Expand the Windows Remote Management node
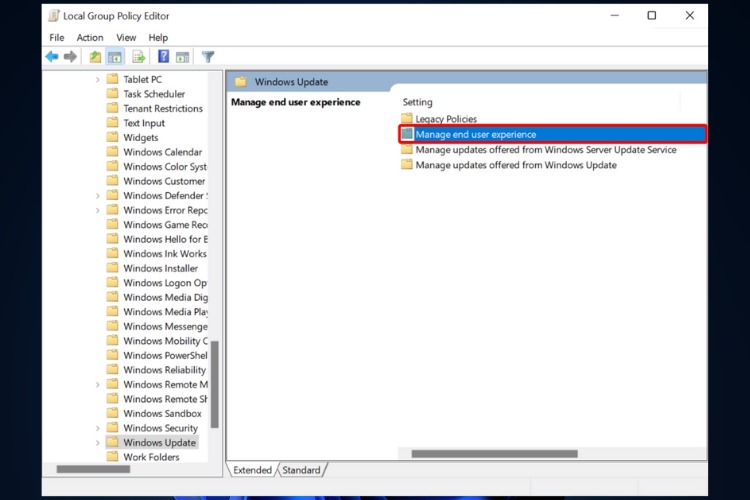 (98, 384)
